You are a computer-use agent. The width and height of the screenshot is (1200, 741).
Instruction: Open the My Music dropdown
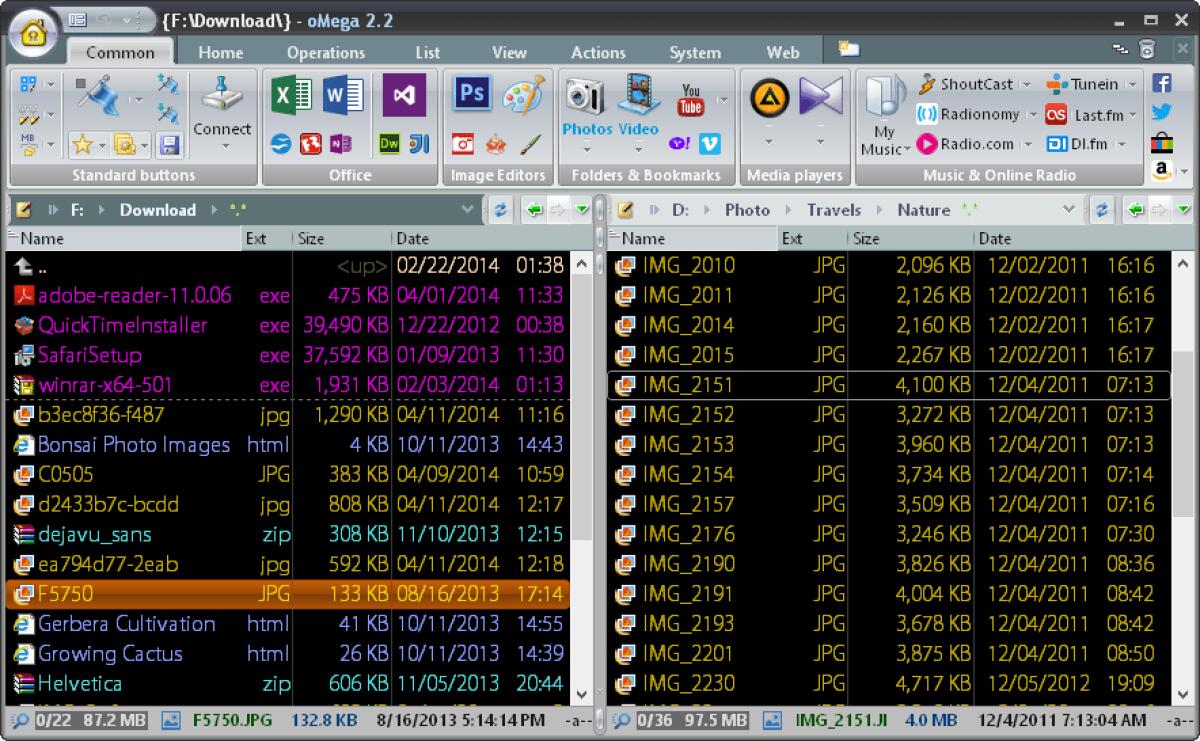(884, 120)
